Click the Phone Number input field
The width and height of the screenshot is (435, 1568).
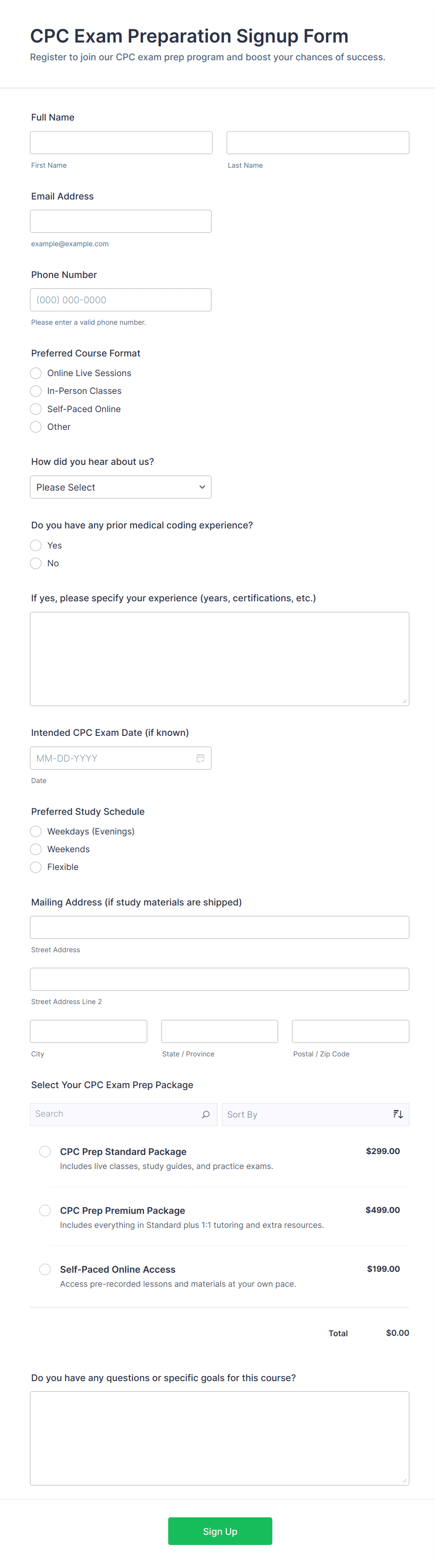121,299
